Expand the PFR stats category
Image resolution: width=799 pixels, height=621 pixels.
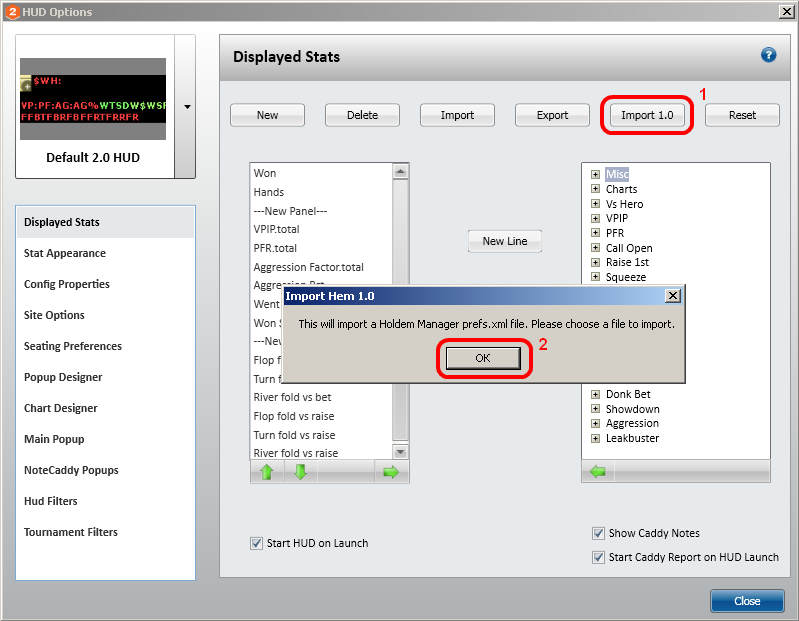coord(595,233)
